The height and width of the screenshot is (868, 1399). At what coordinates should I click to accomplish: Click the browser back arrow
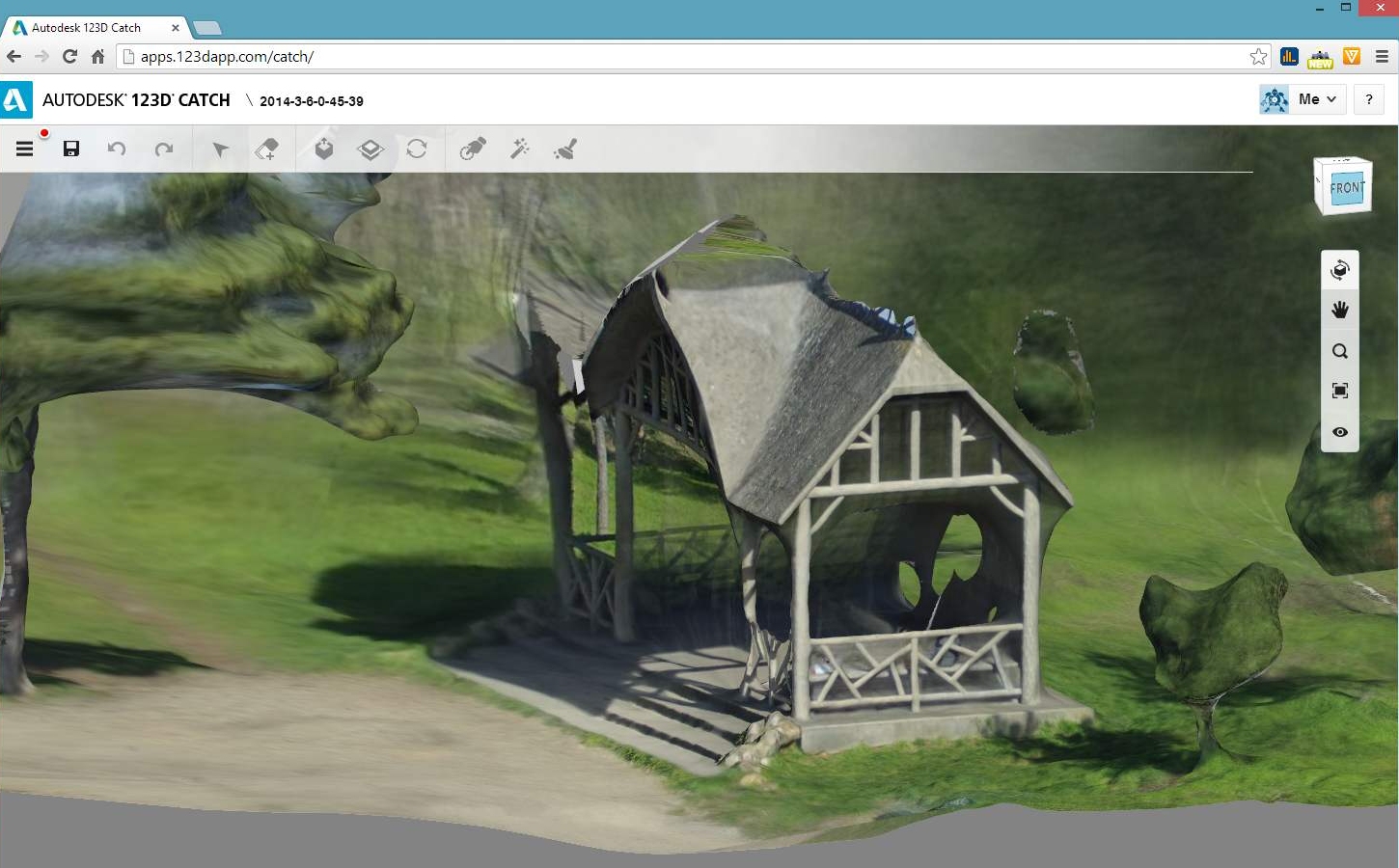tap(14, 56)
